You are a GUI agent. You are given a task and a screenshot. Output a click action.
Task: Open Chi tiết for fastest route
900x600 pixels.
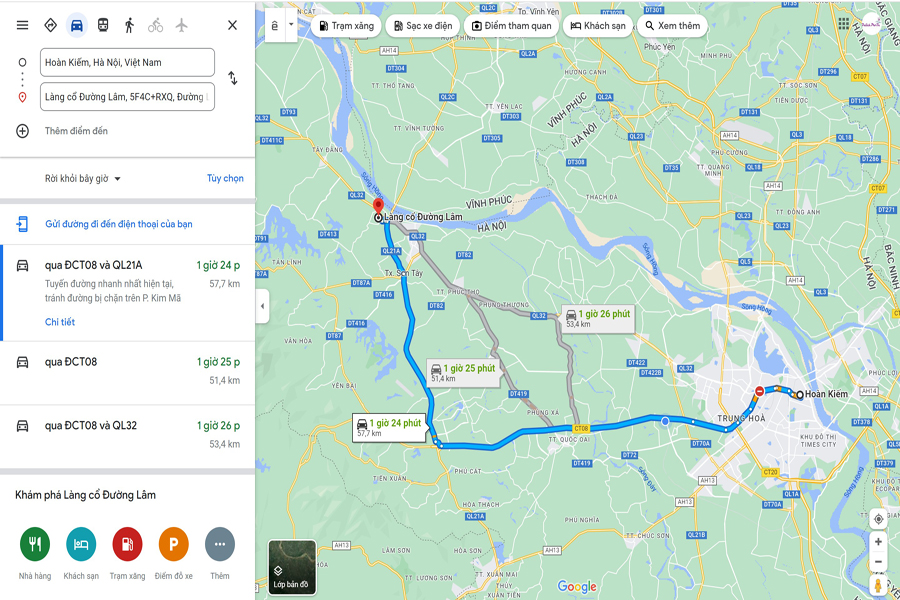[x=60, y=322]
